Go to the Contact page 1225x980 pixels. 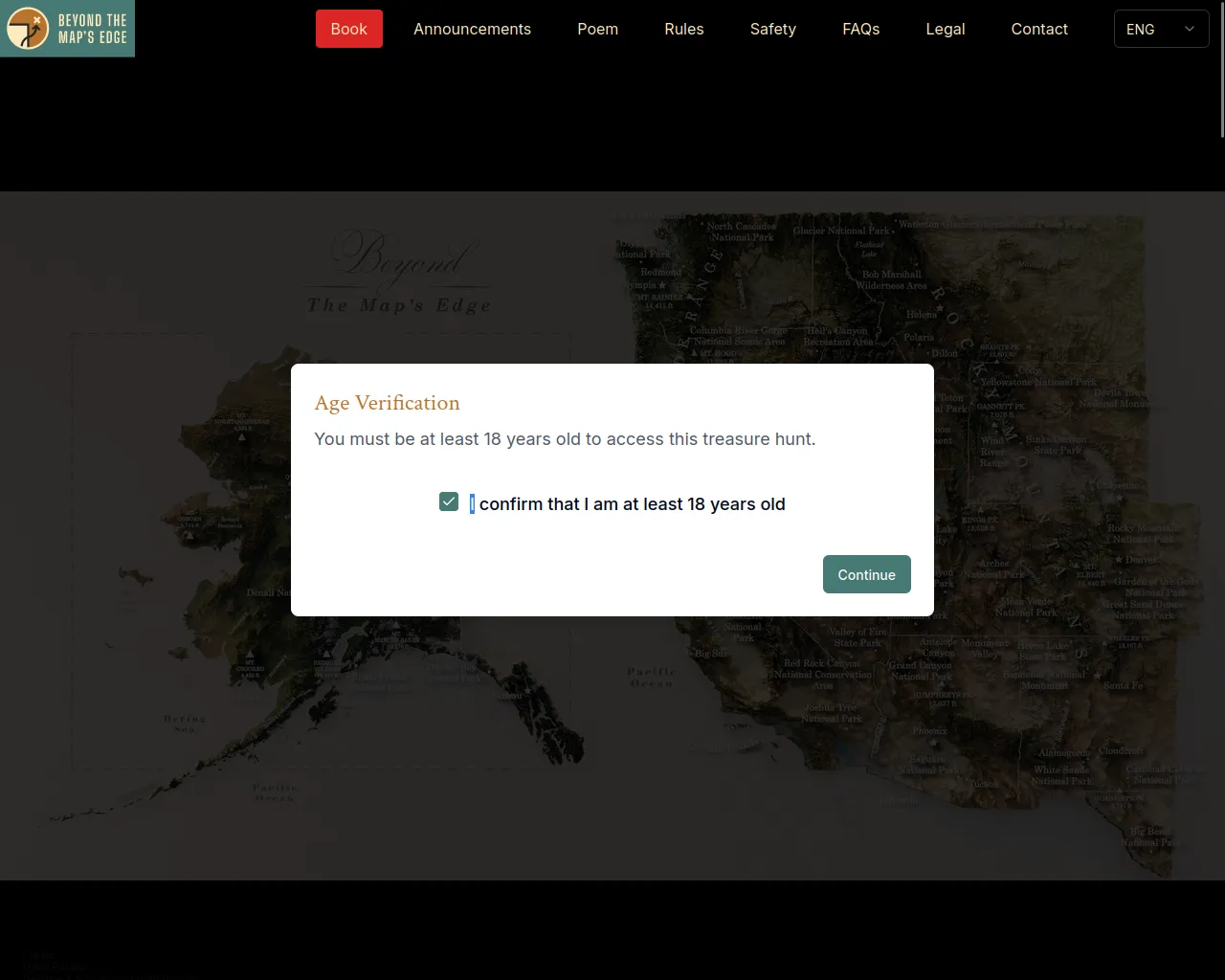pos(1039,29)
